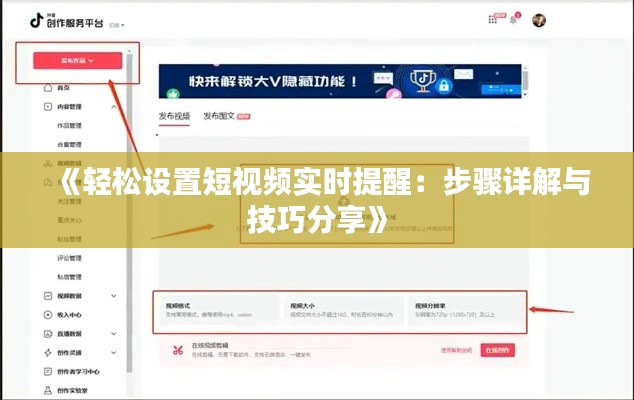The width and height of the screenshot is (634, 400).
Task: Click the sidebar vertical scrollbar
Action: [x=129, y=200]
